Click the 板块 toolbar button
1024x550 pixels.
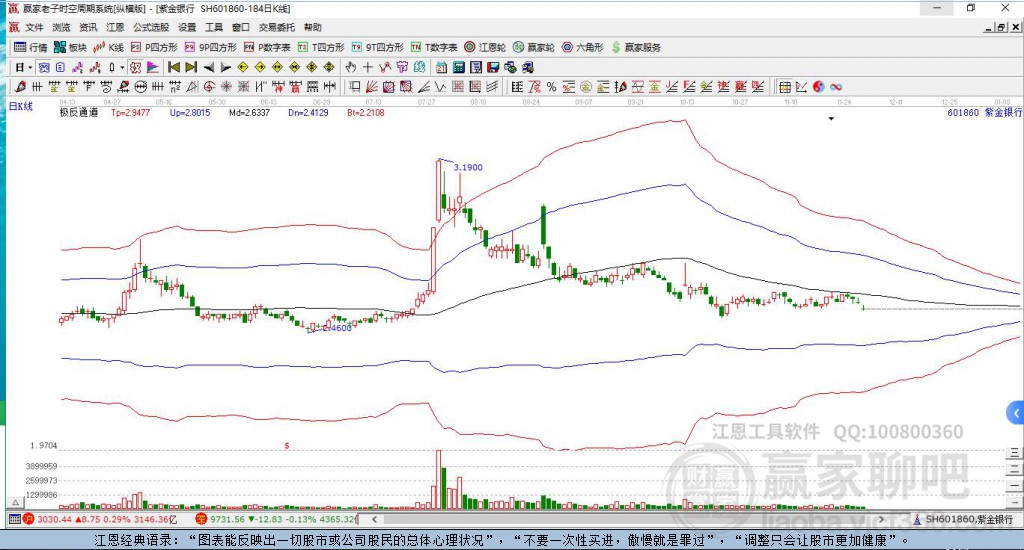click(x=71, y=47)
